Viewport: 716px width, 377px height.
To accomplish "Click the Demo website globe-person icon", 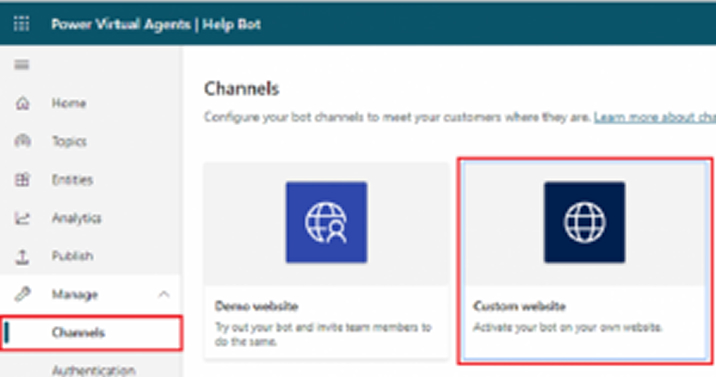I will pyautogui.click(x=326, y=222).
